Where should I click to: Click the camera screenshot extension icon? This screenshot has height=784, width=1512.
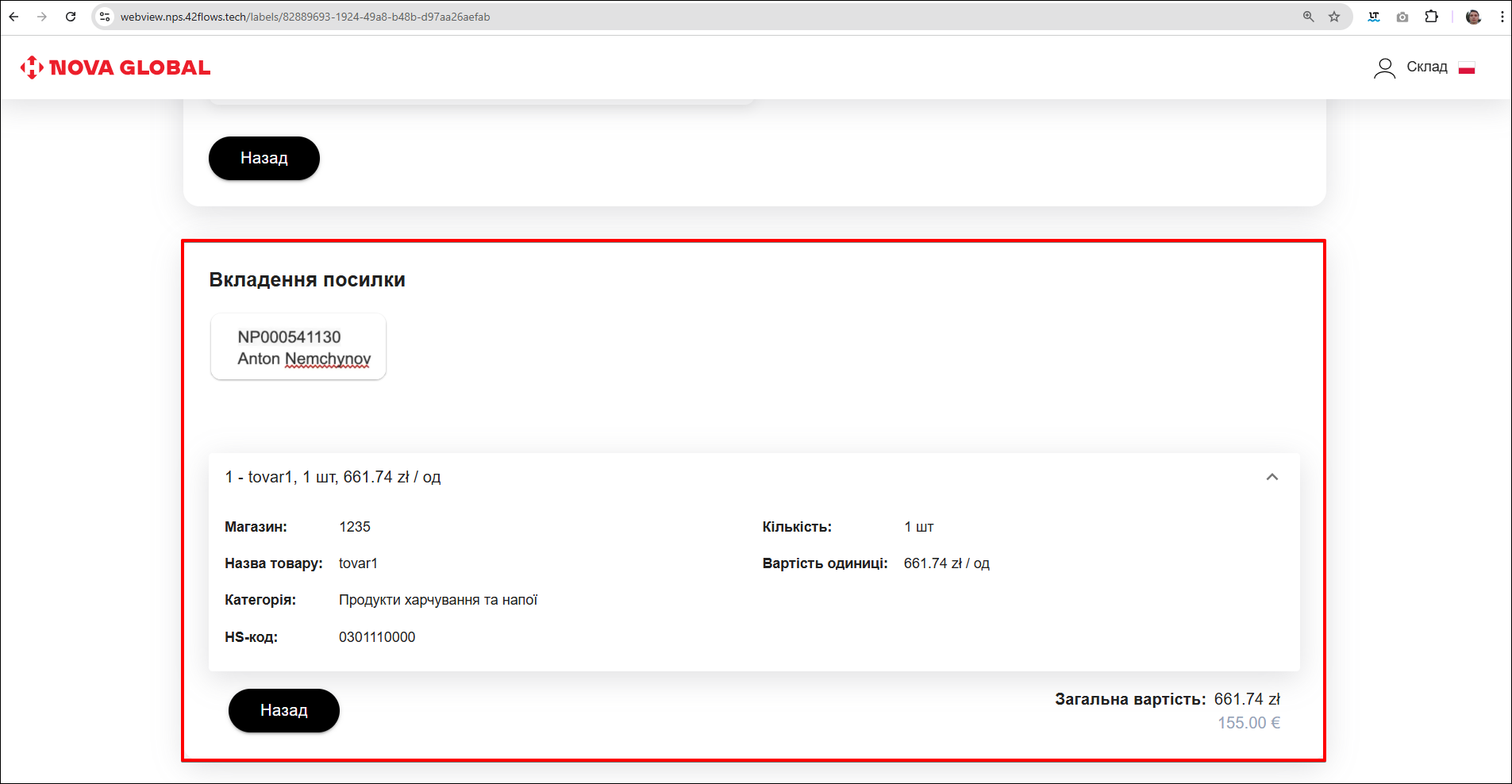1402,17
